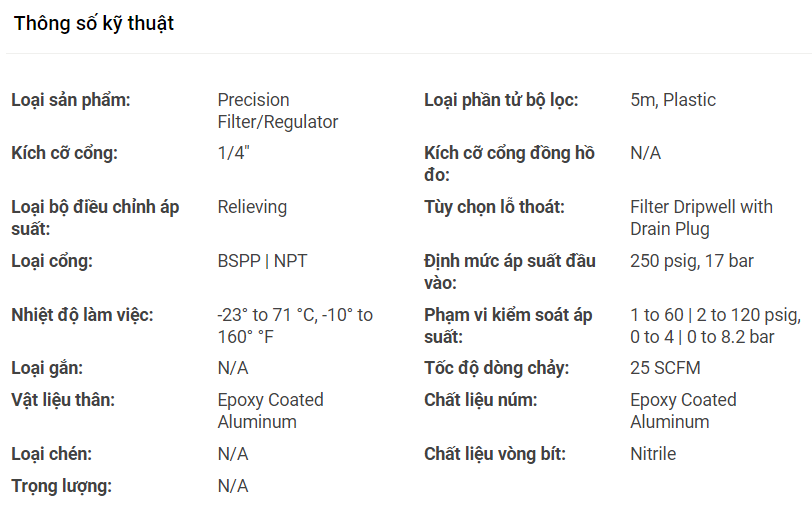The width and height of the screenshot is (812, 519).
Task: Click the 'Vật liệu thân:' label
Action: 63,400
